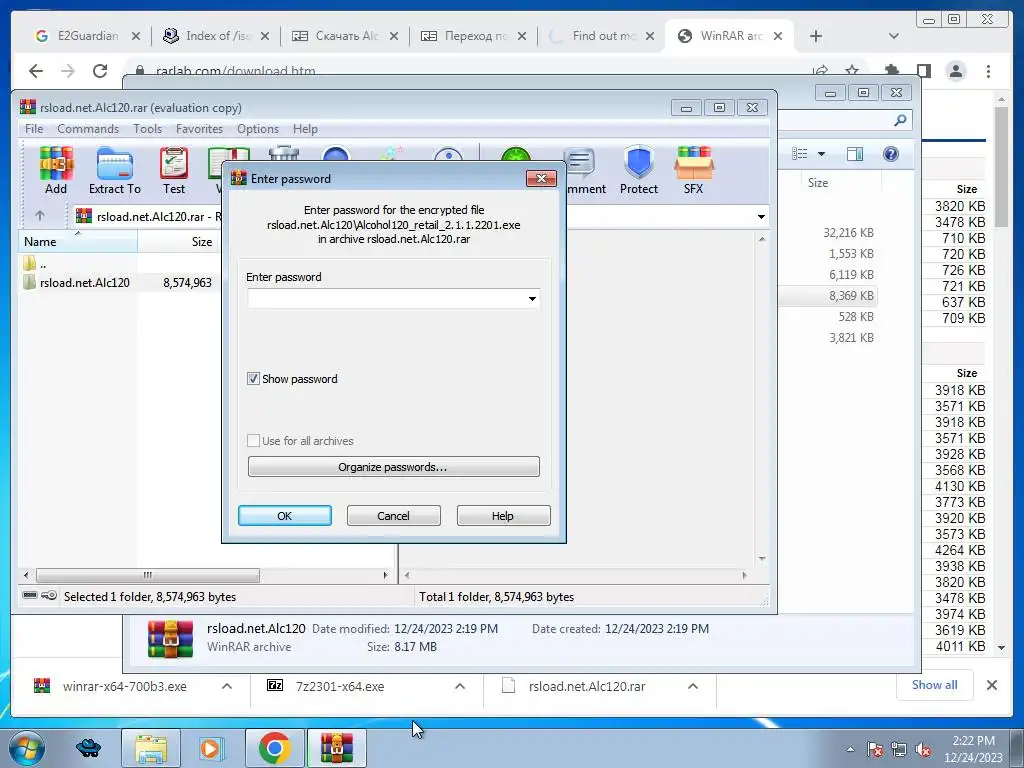Click the Size column header in WinRAR
The height and width of the screenshot is (768, 1024).
[x=178, y=242]
